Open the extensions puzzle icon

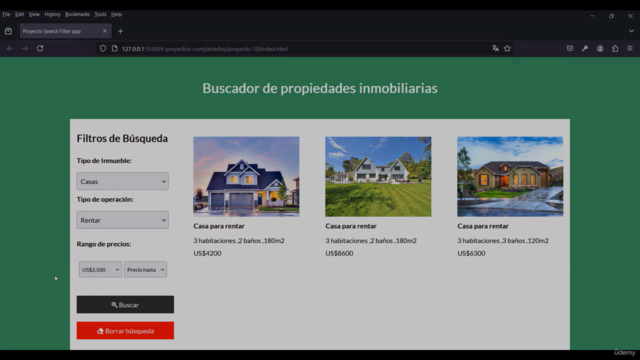coord(615,49)
